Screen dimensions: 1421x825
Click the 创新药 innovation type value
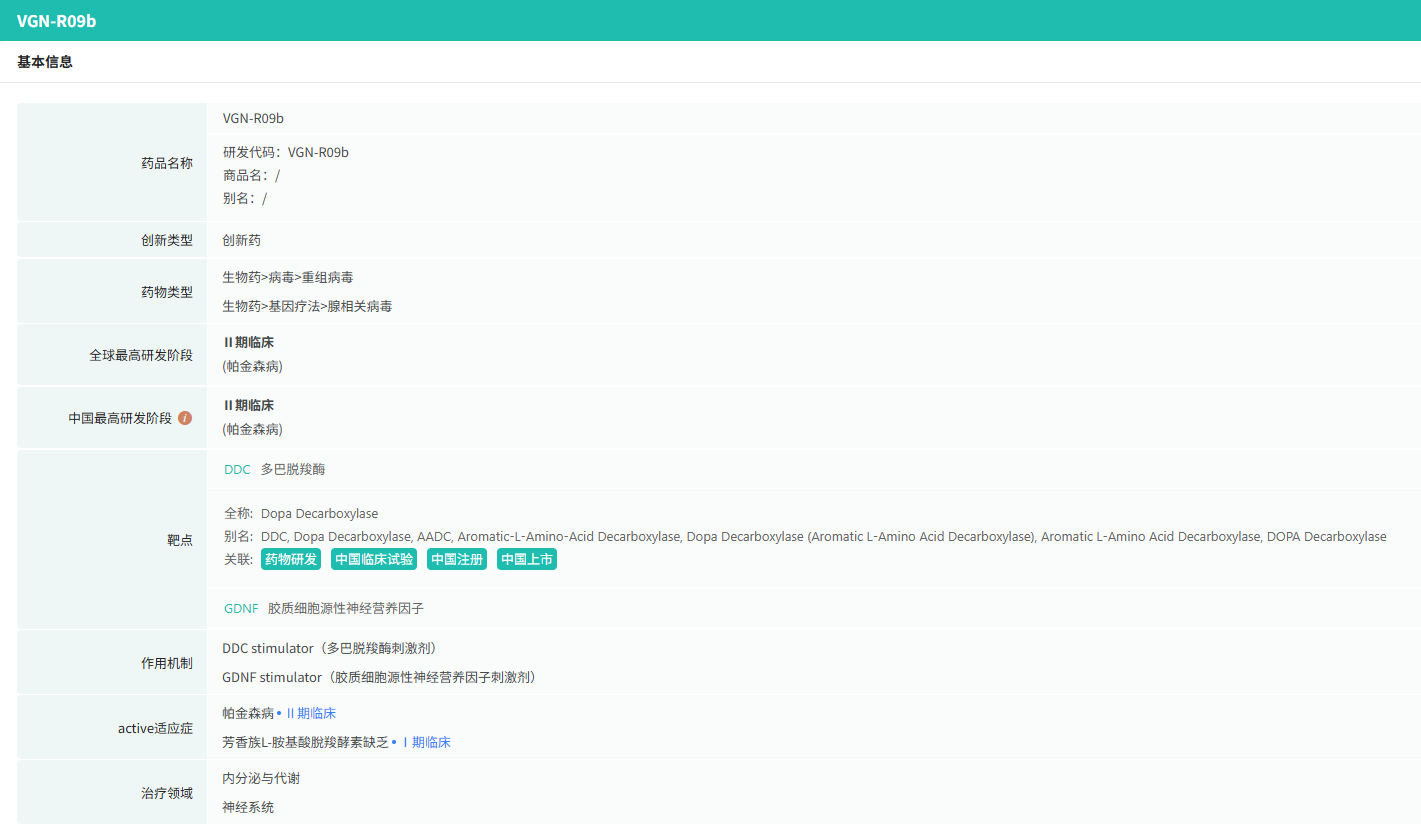[x=242, y=240]
